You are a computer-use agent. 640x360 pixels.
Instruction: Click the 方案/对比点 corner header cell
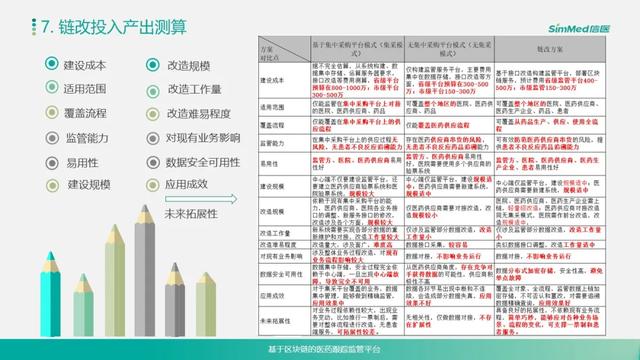coord(284,49)
